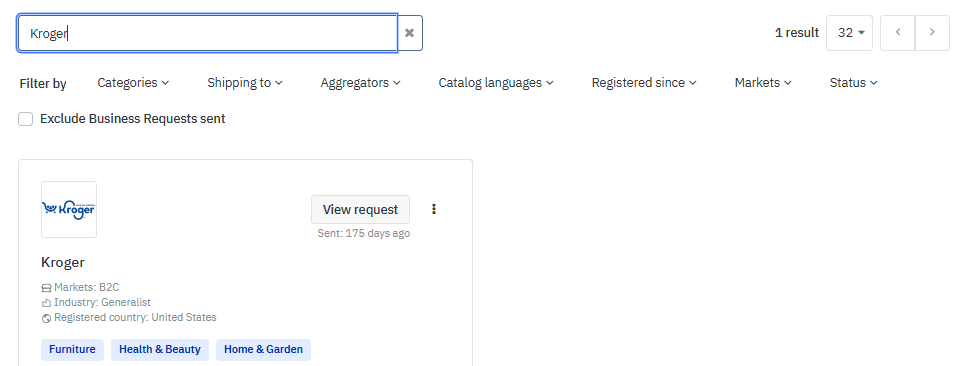Expand the Shipping to filter

click(245, 83)
